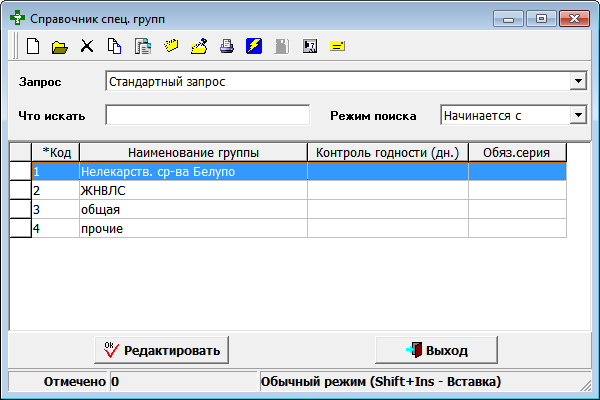Expand the Режим поиска dropdown
The height and width of the screenshot is (400, 600).
point(578,115)
